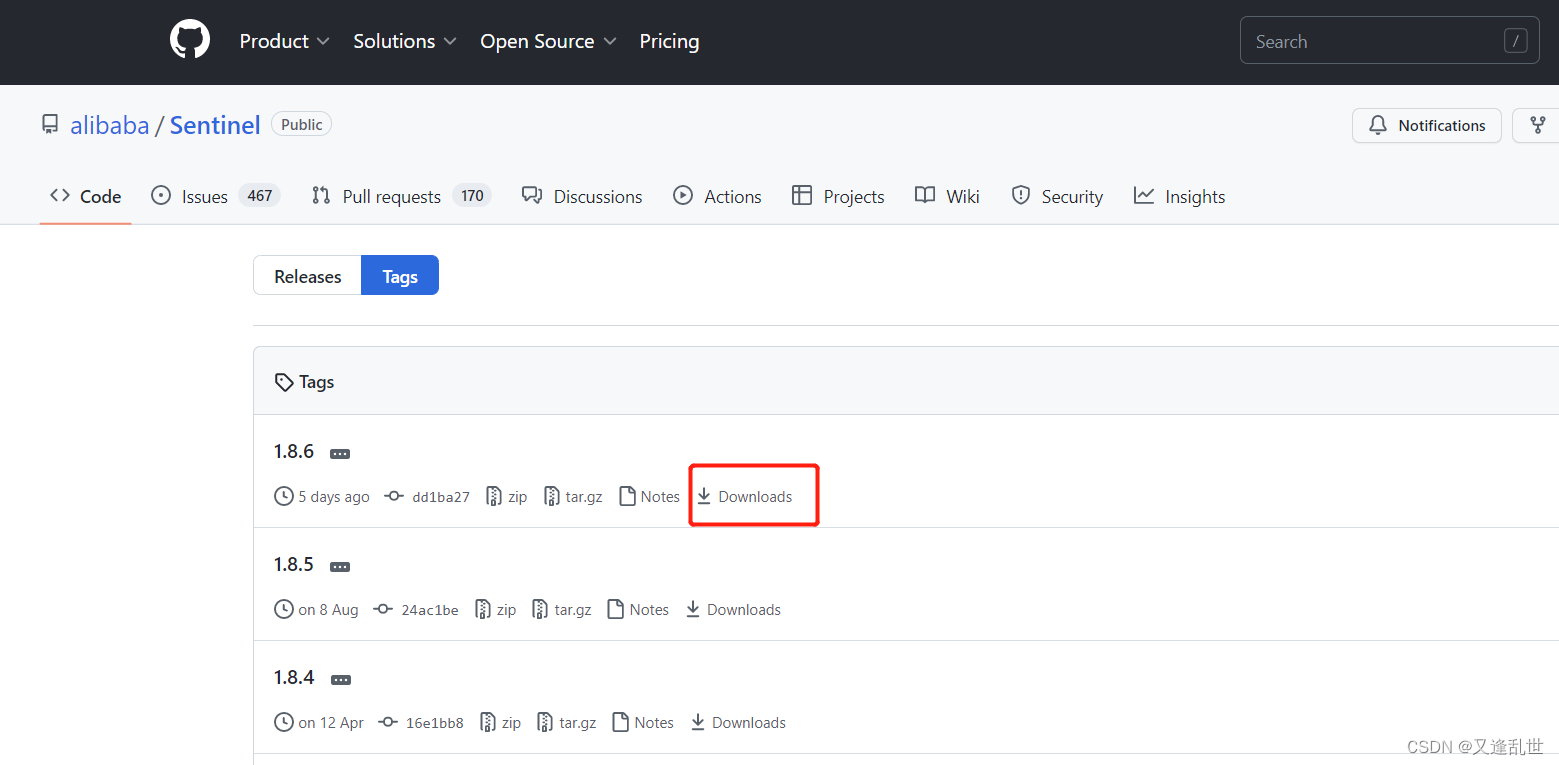This screenshot has width=1559, height=765.
Task: Click the Public visibility badge
Action: pyautogui.click(x=301, y=124)
